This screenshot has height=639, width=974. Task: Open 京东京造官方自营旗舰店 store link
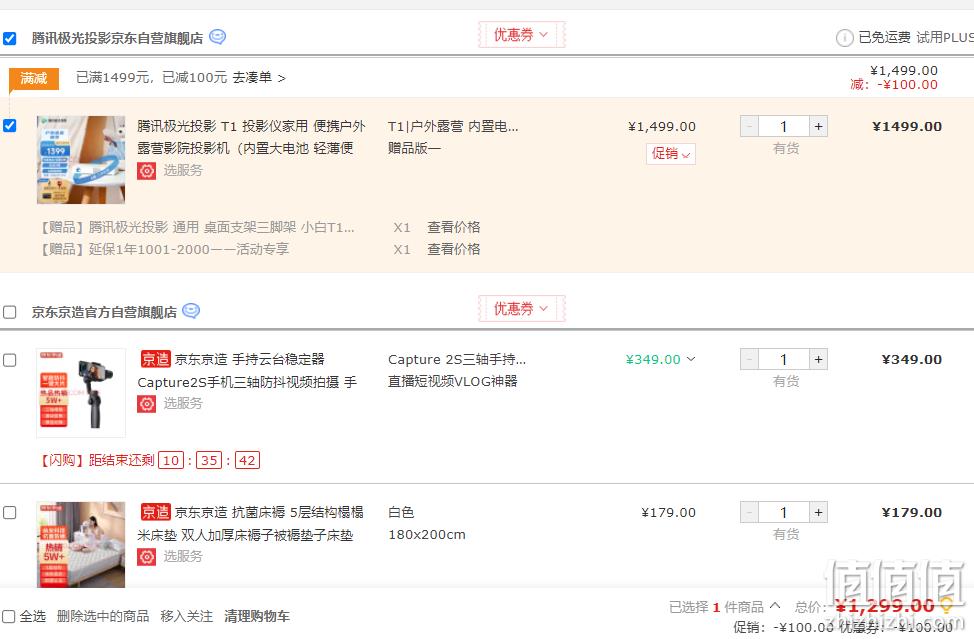104,312
